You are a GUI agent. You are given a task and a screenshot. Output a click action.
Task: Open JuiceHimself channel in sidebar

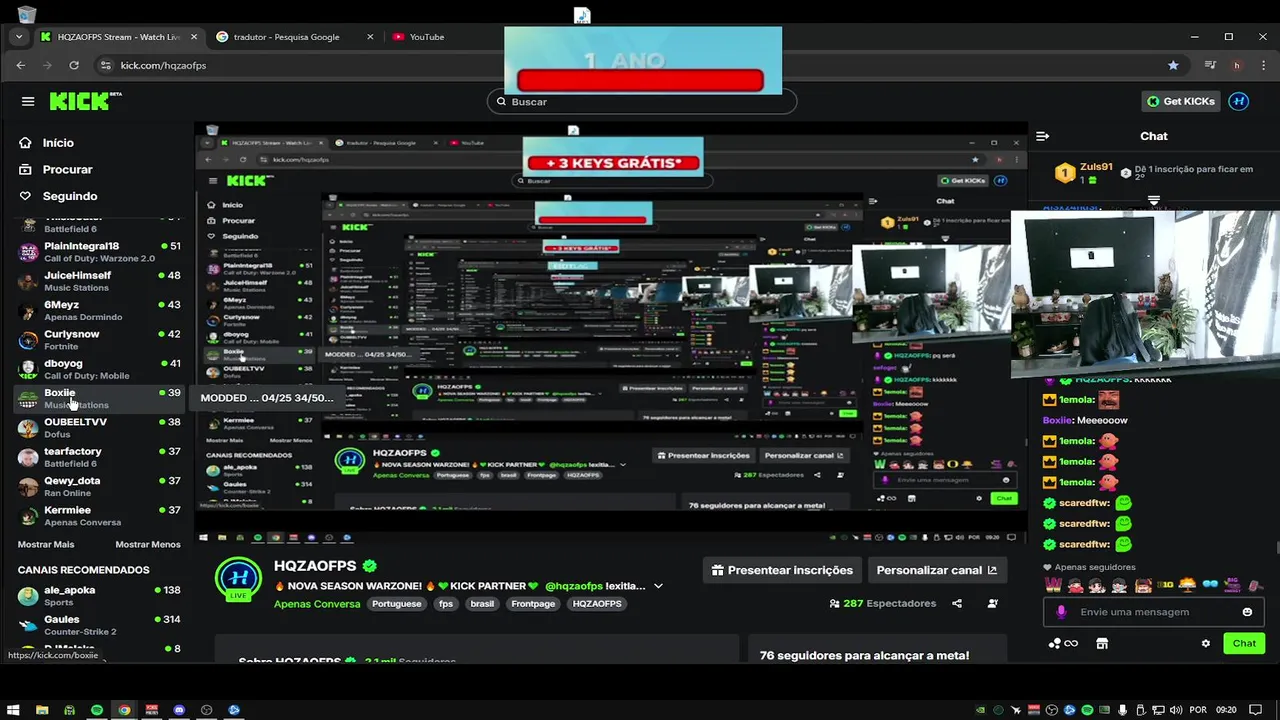99,281
